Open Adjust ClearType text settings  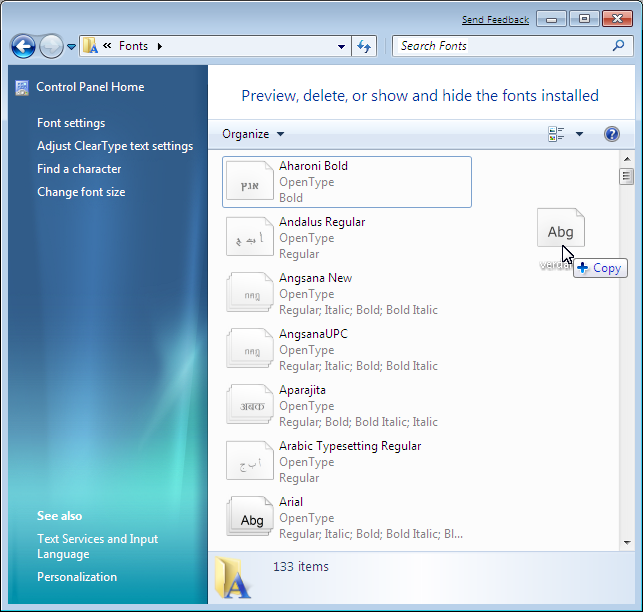tap(115, 146)
